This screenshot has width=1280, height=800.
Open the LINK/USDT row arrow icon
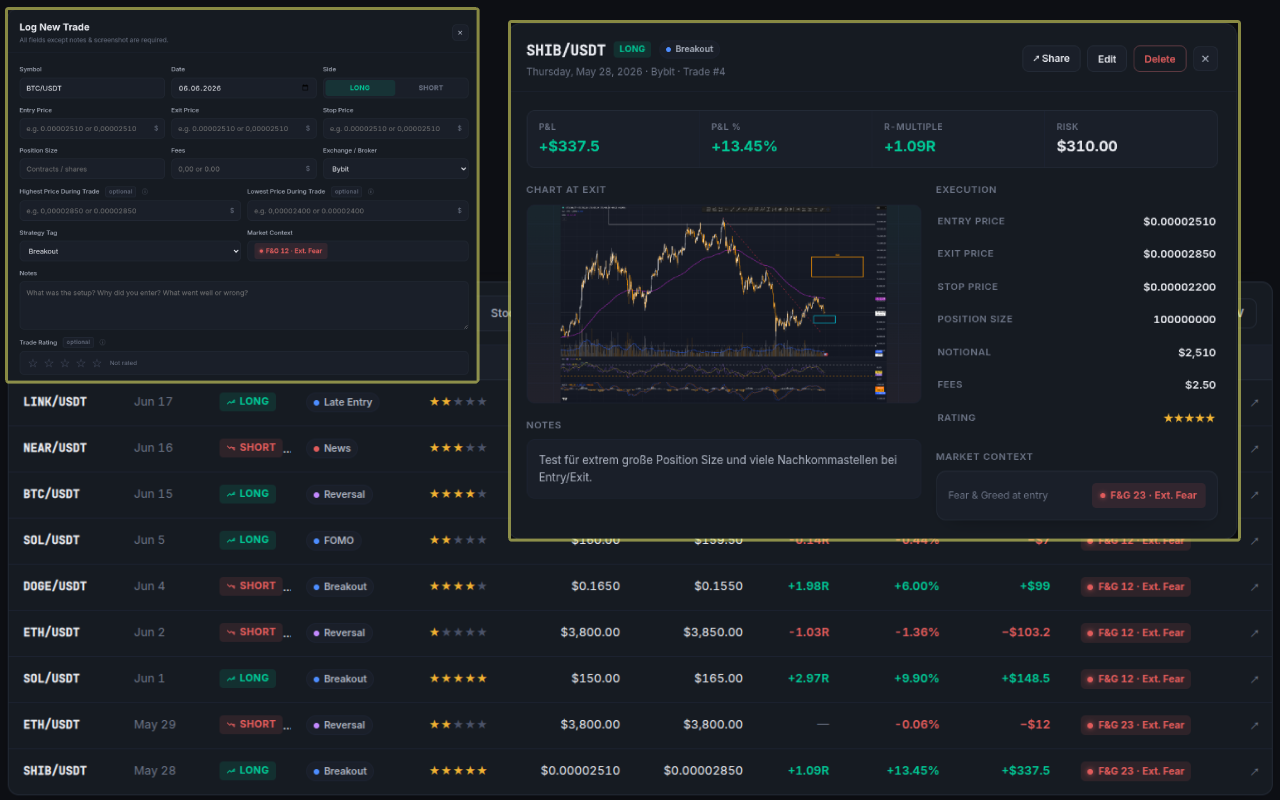pos(1254,403)
